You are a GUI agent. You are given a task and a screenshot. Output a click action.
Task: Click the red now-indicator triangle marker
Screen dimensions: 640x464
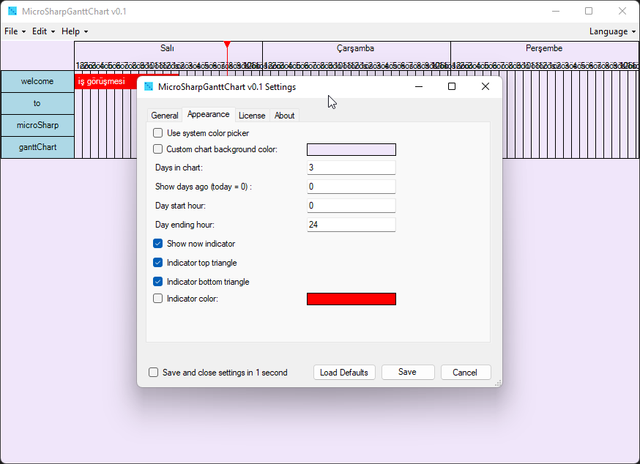(227, 46)
